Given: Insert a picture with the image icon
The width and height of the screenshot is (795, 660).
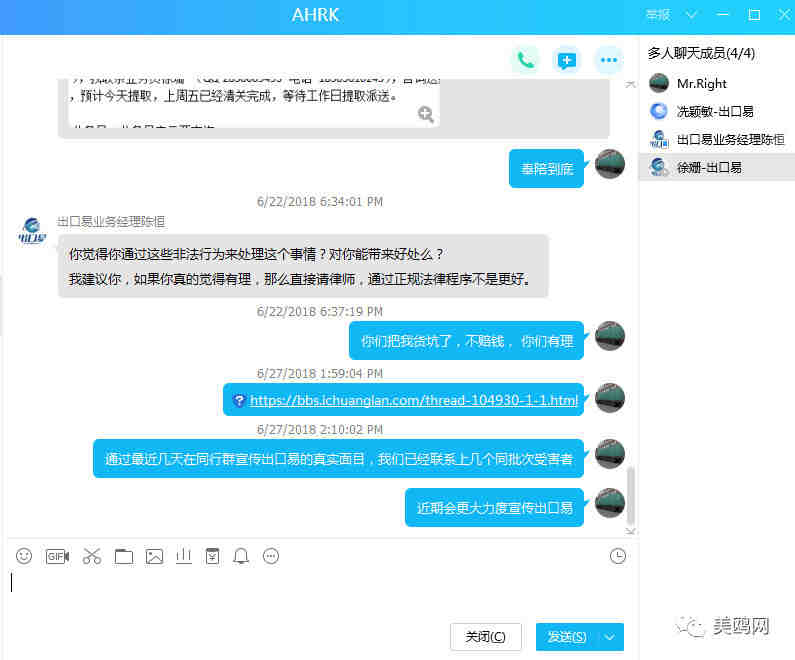Looking at the screenshot, I should pos(154,556).
